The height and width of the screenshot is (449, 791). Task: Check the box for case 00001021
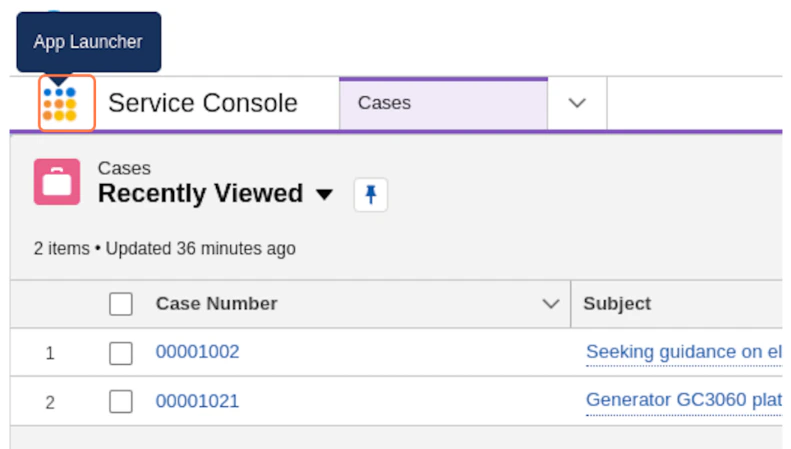[x=121, y=402]
